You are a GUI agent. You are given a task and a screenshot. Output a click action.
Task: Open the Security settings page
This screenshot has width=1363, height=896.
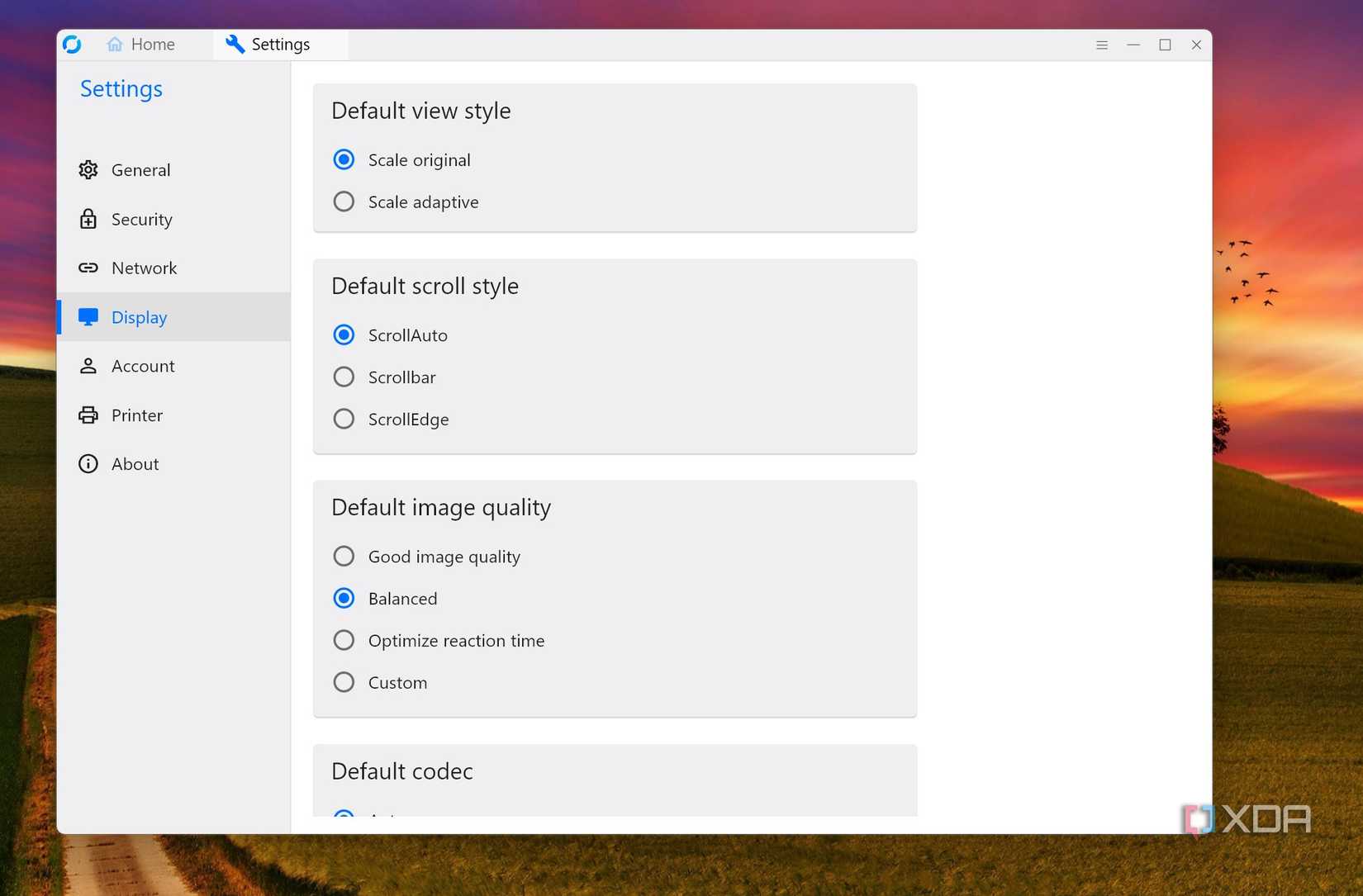coord(142,219)
